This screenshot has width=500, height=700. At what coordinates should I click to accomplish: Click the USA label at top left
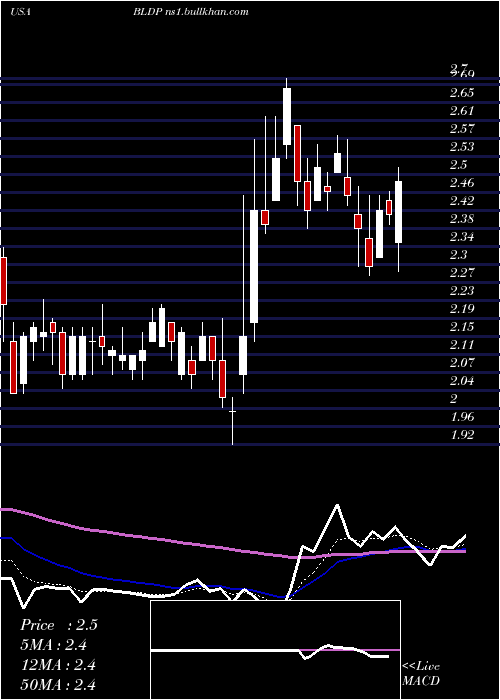pos(20,12)
